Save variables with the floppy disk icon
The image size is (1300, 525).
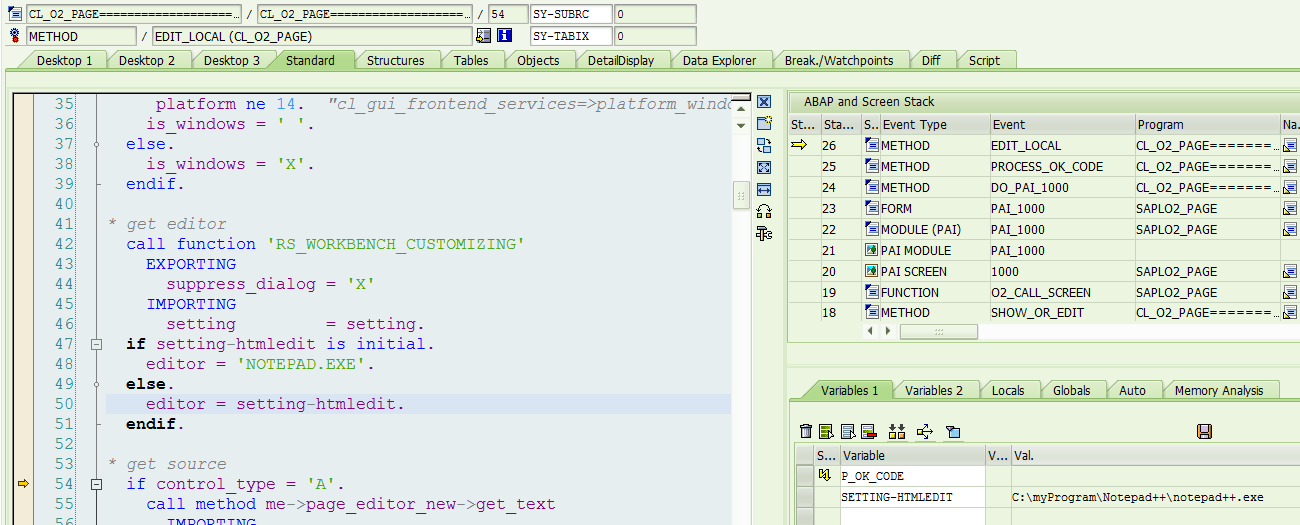(1204, 432)
